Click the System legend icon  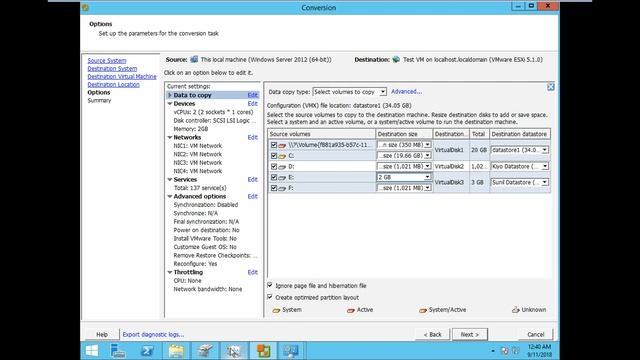point(276,310)
